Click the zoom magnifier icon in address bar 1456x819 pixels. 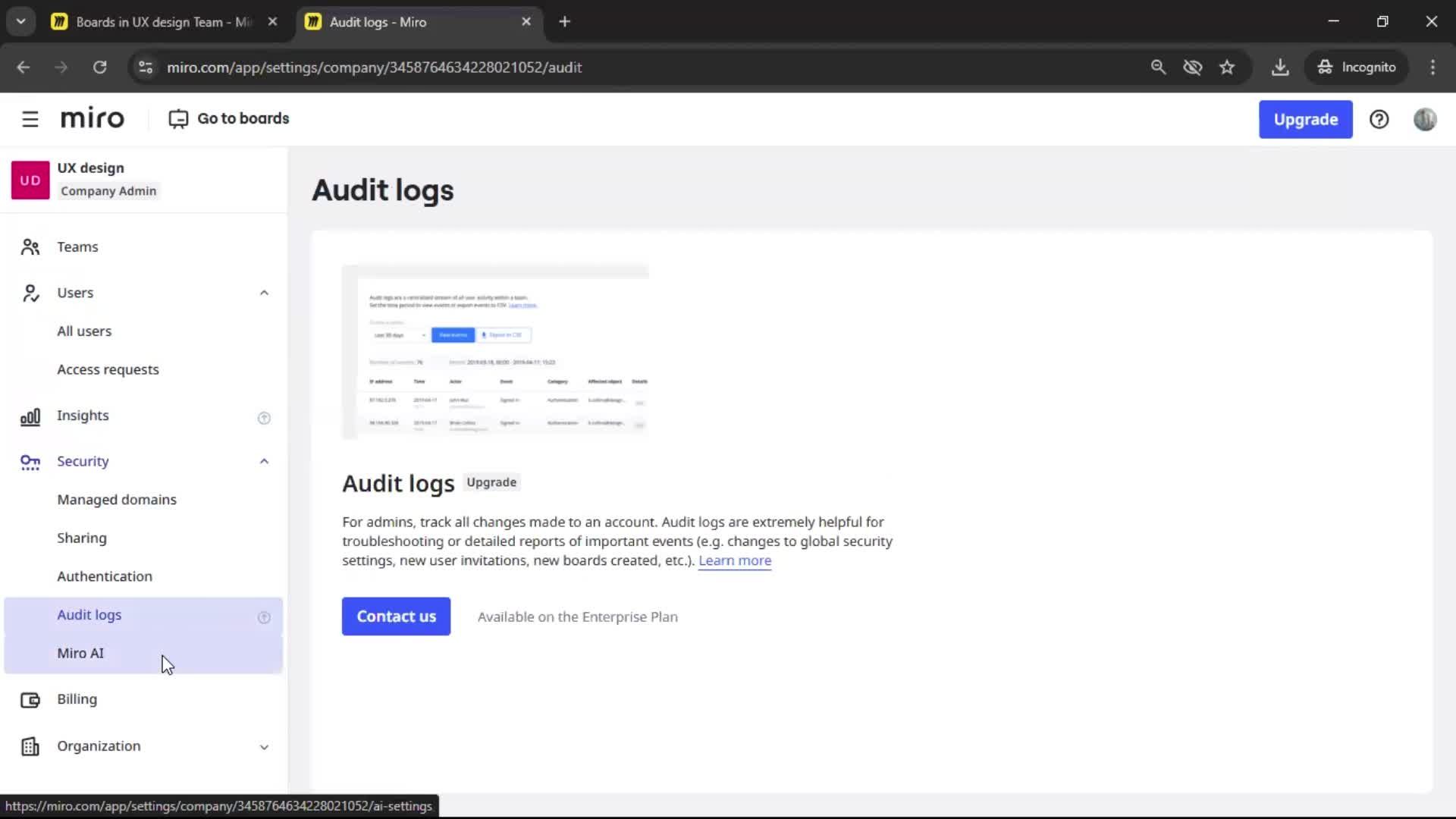(x=1158, y=67)
